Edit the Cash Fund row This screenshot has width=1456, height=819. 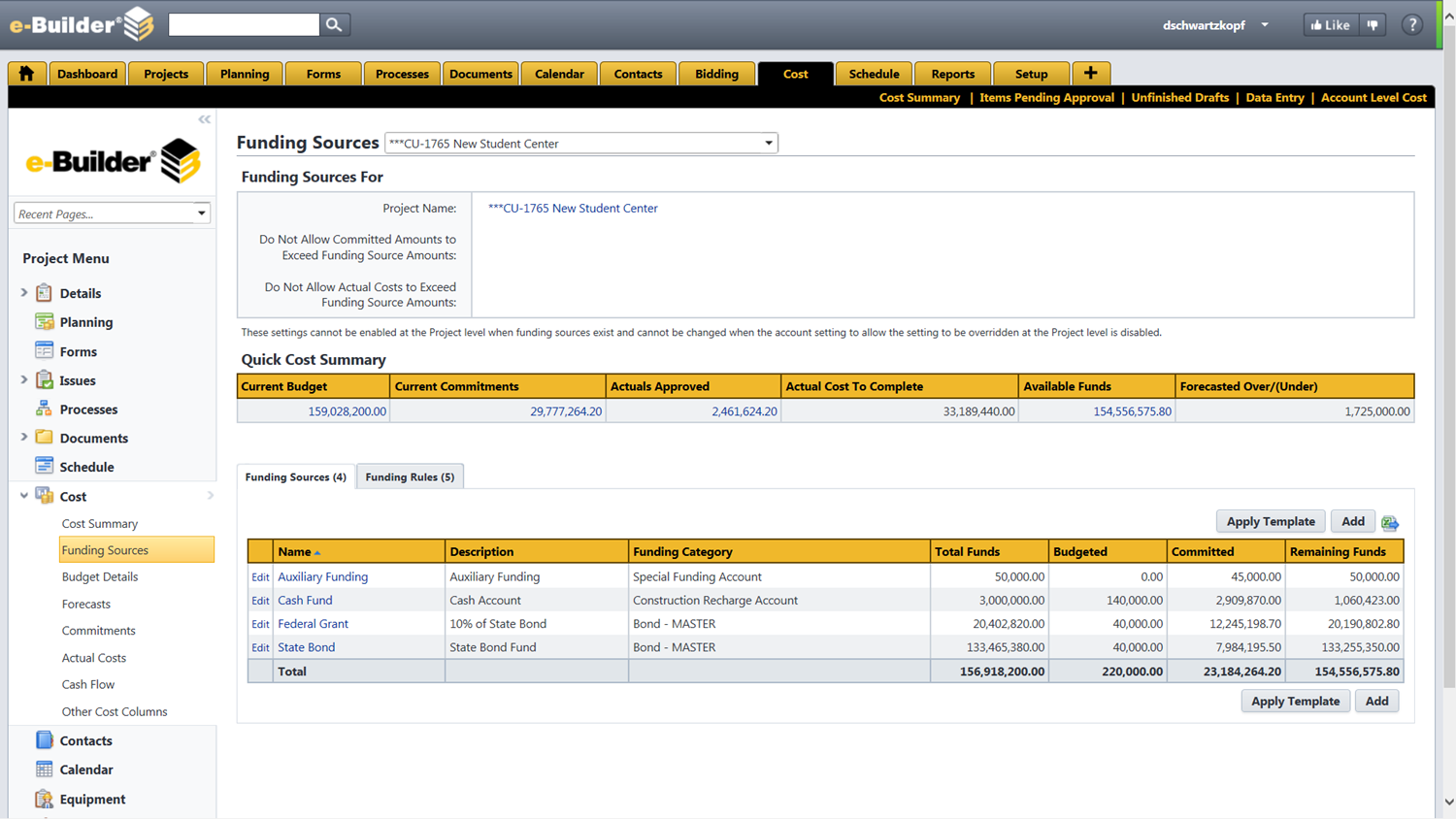pos(260,601)
